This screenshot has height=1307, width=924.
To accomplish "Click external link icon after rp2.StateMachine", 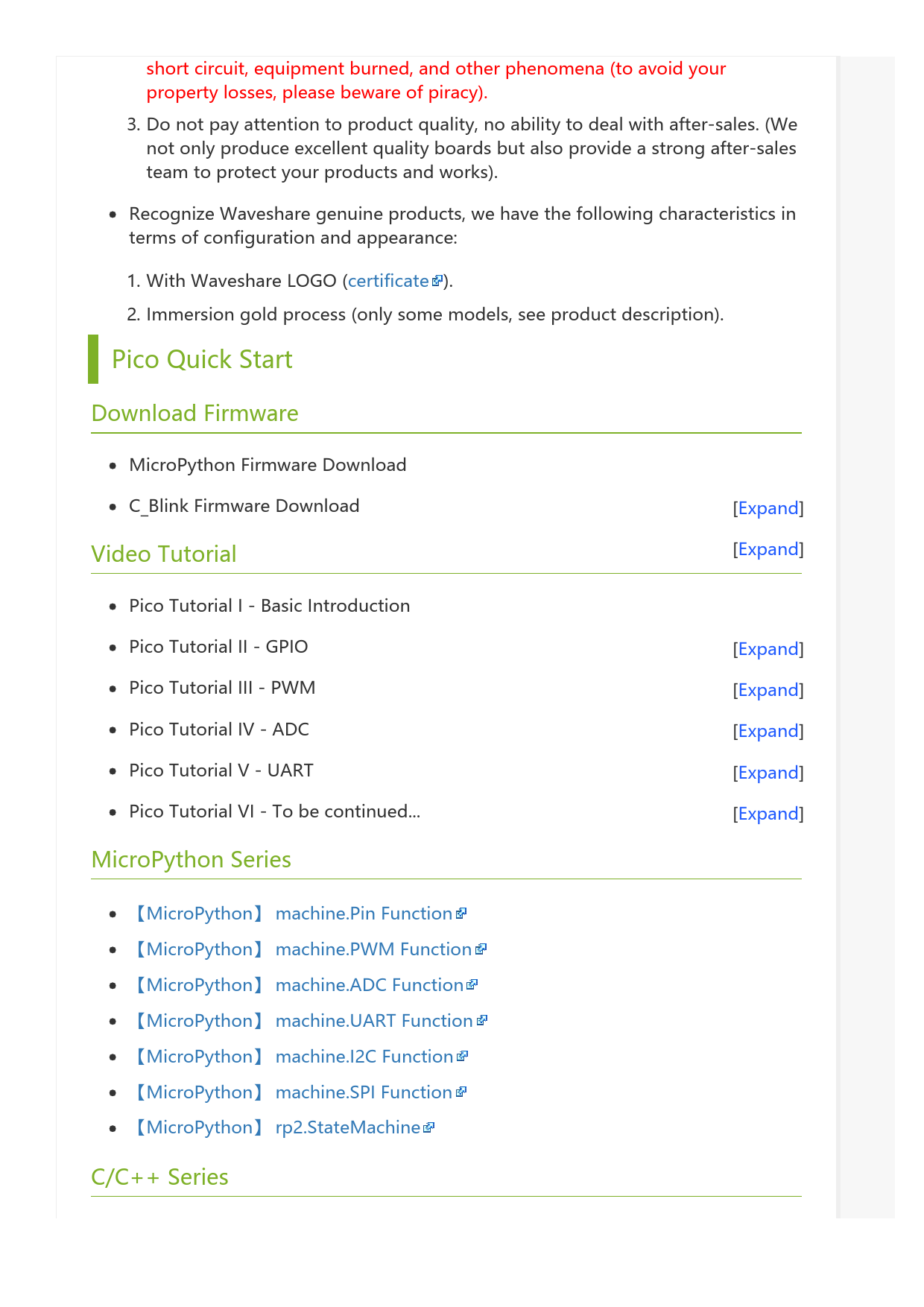I will pyautogui.click(x=428, y=1128).
